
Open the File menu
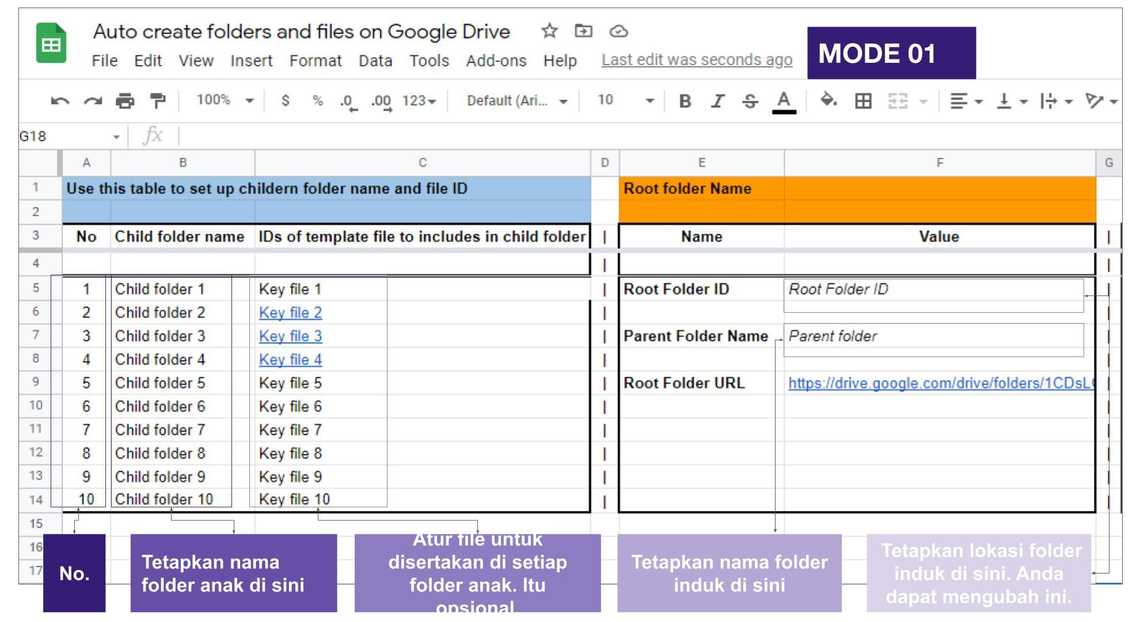(x=105, y=61)
